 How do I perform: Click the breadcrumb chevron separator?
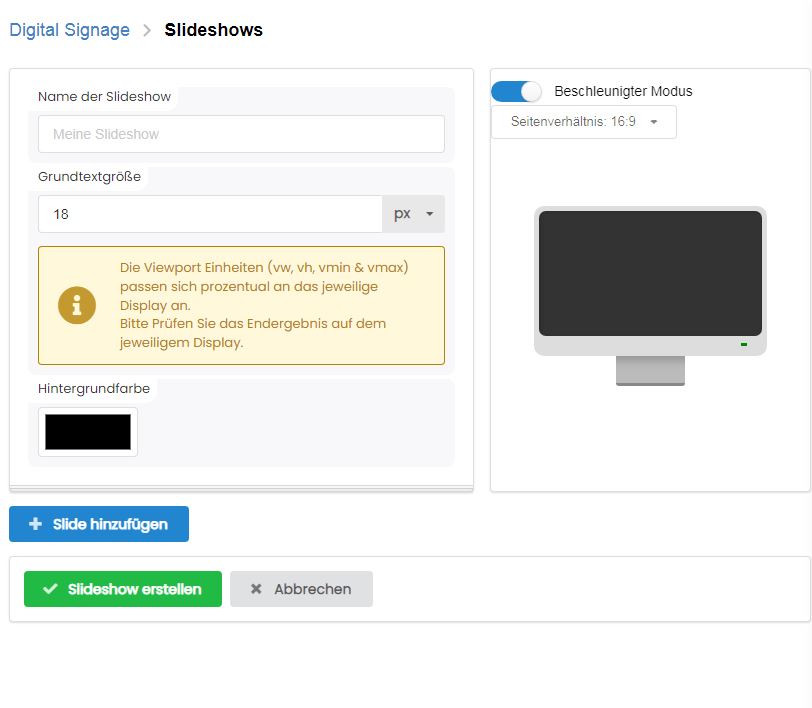tap(147, 30)
